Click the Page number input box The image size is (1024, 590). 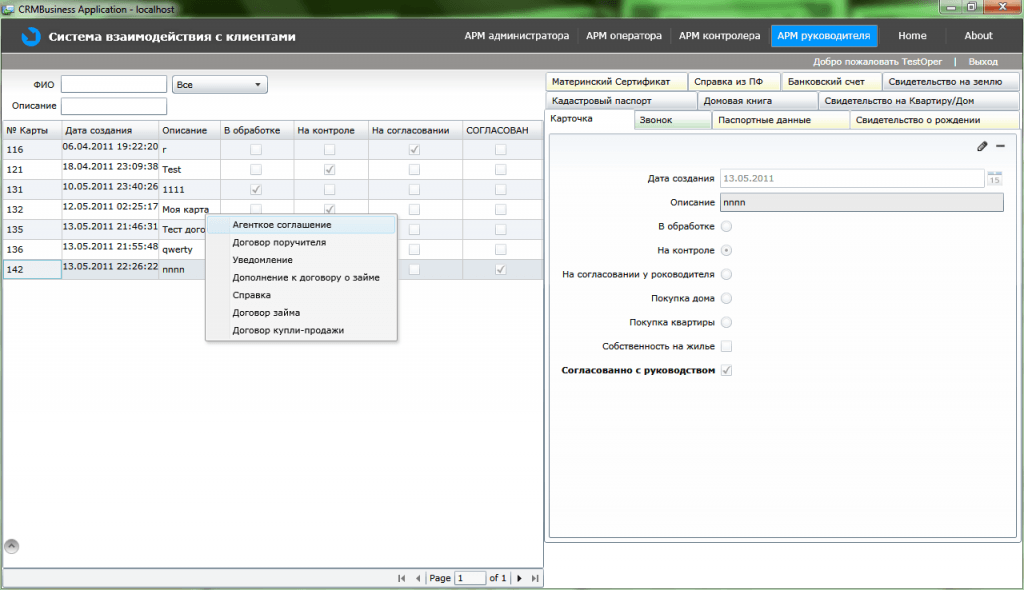pyautogui.click(x=471, y=578)
